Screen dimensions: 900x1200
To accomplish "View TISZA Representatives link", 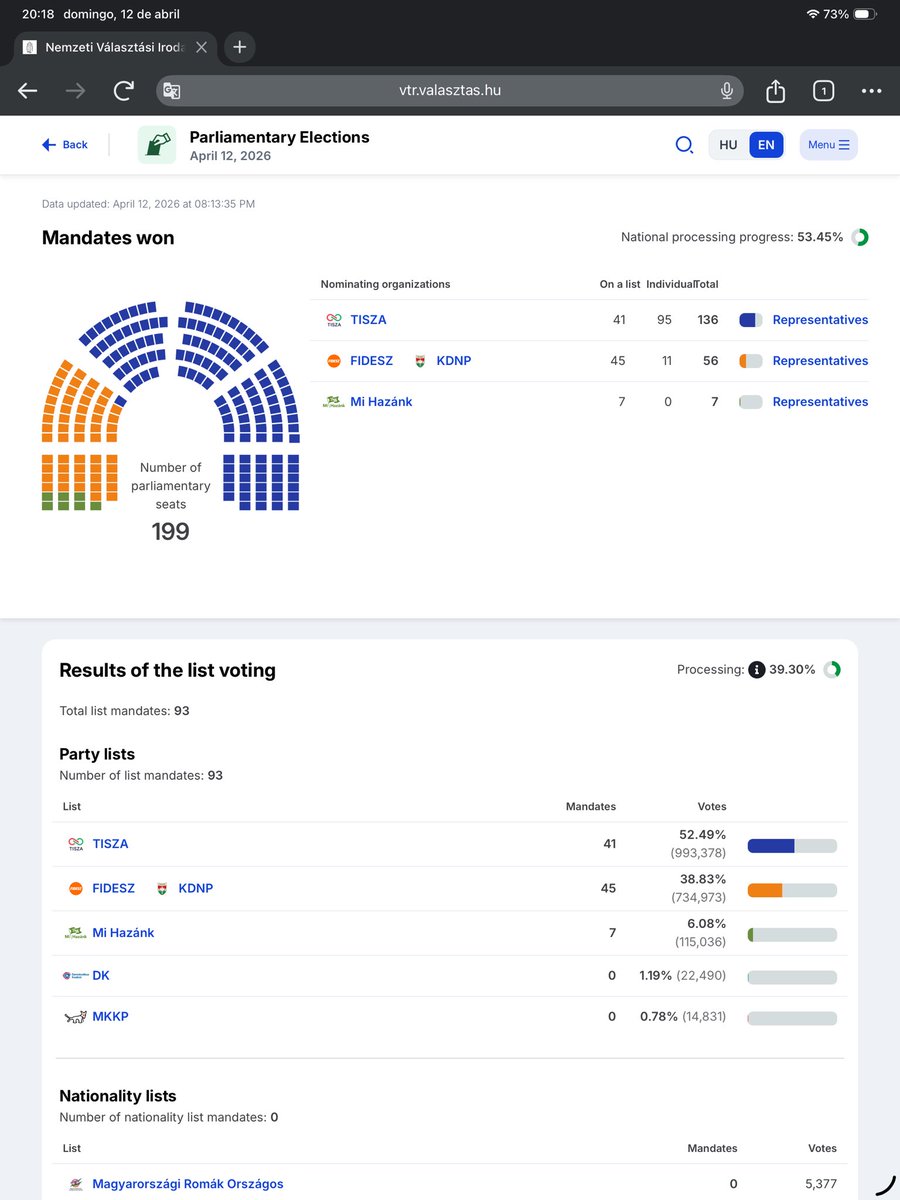I will coord(820,320).
